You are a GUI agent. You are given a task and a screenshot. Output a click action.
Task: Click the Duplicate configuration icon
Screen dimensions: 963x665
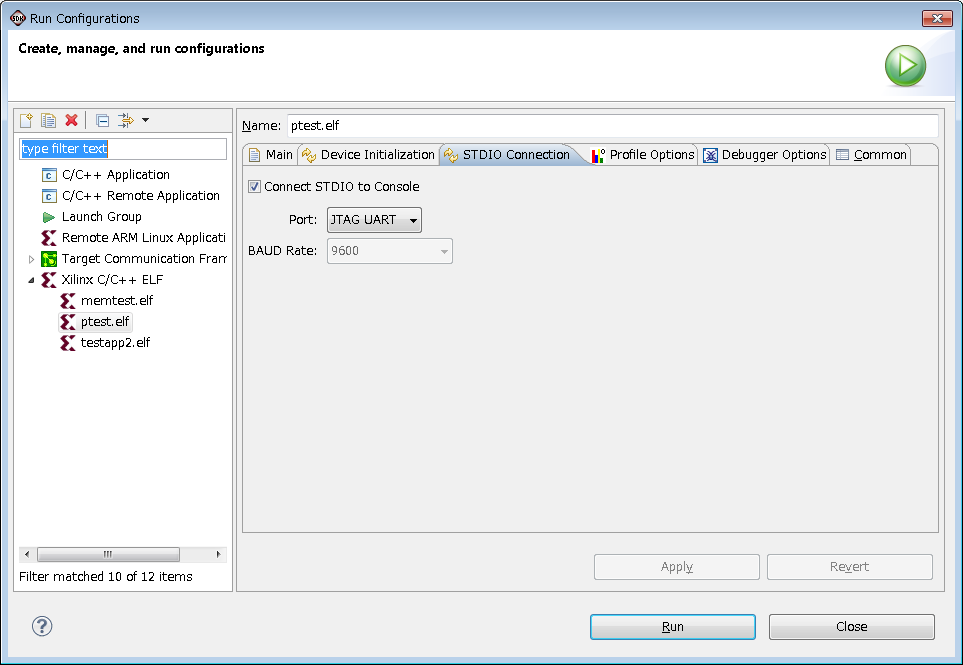(x=48, y=121)
